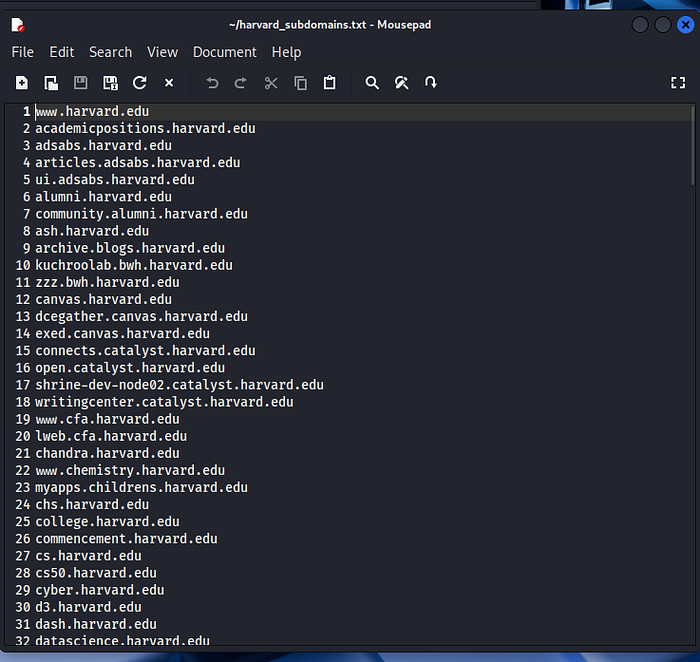
Task: Click line kuchroolab.bwh.harvard.edu
Action: pyautogui.click(x=134, y=265)
